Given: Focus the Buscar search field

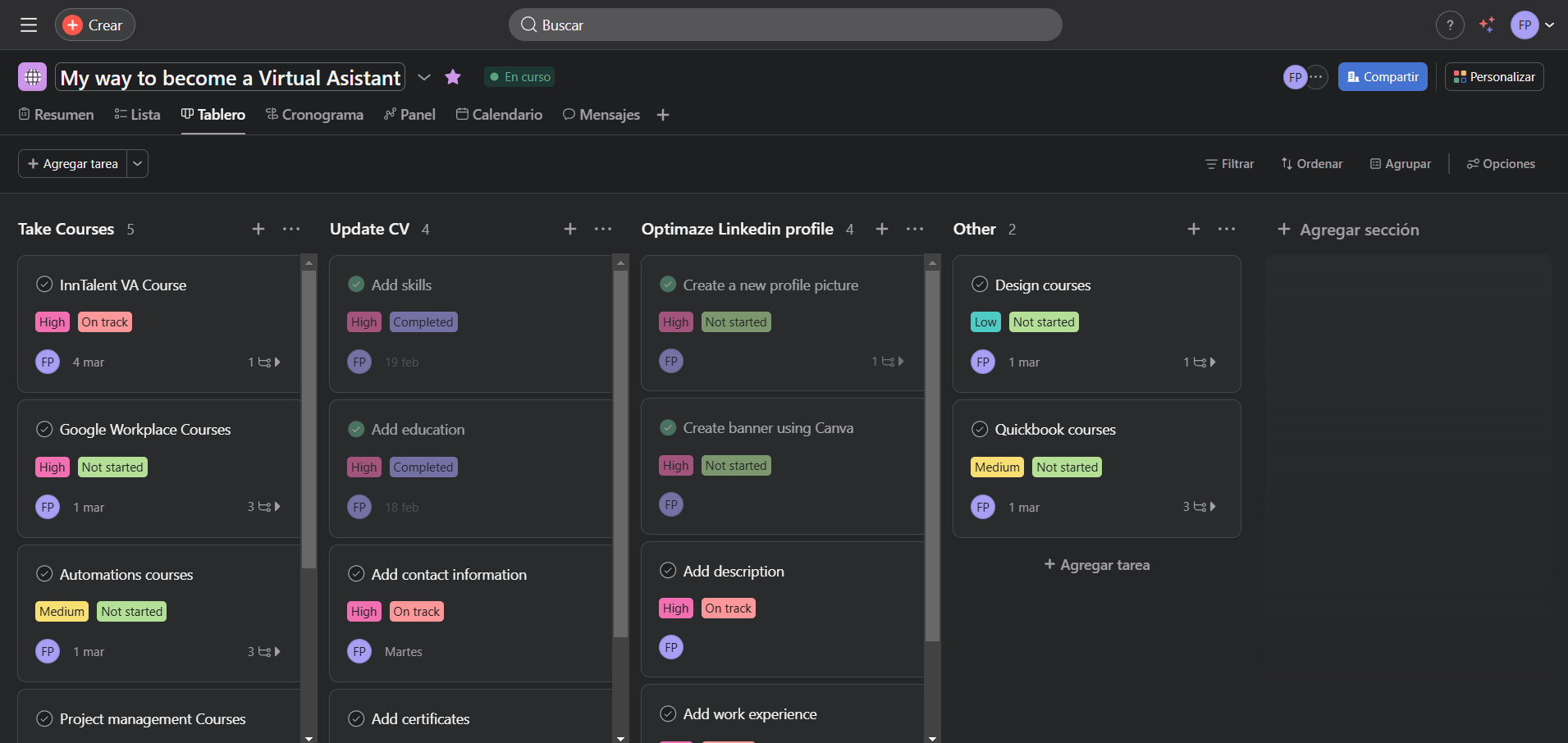Looking at the screenshot, I should point(785,25).
